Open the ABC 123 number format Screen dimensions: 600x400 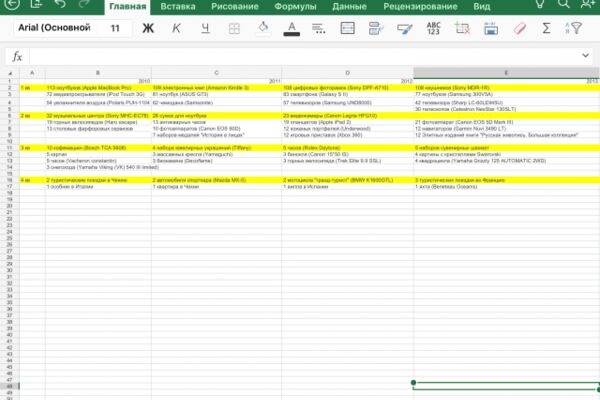pyautogui.click(x=433, y=28)
